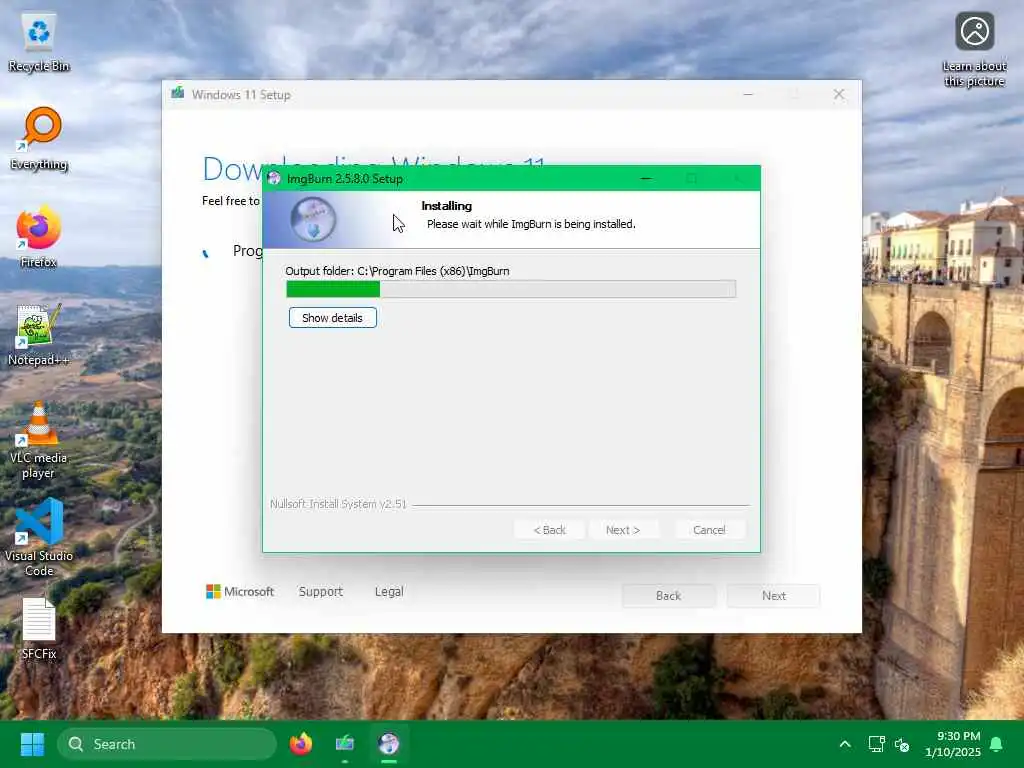Click Next button in Windows 11 Setup

(773, 596)
